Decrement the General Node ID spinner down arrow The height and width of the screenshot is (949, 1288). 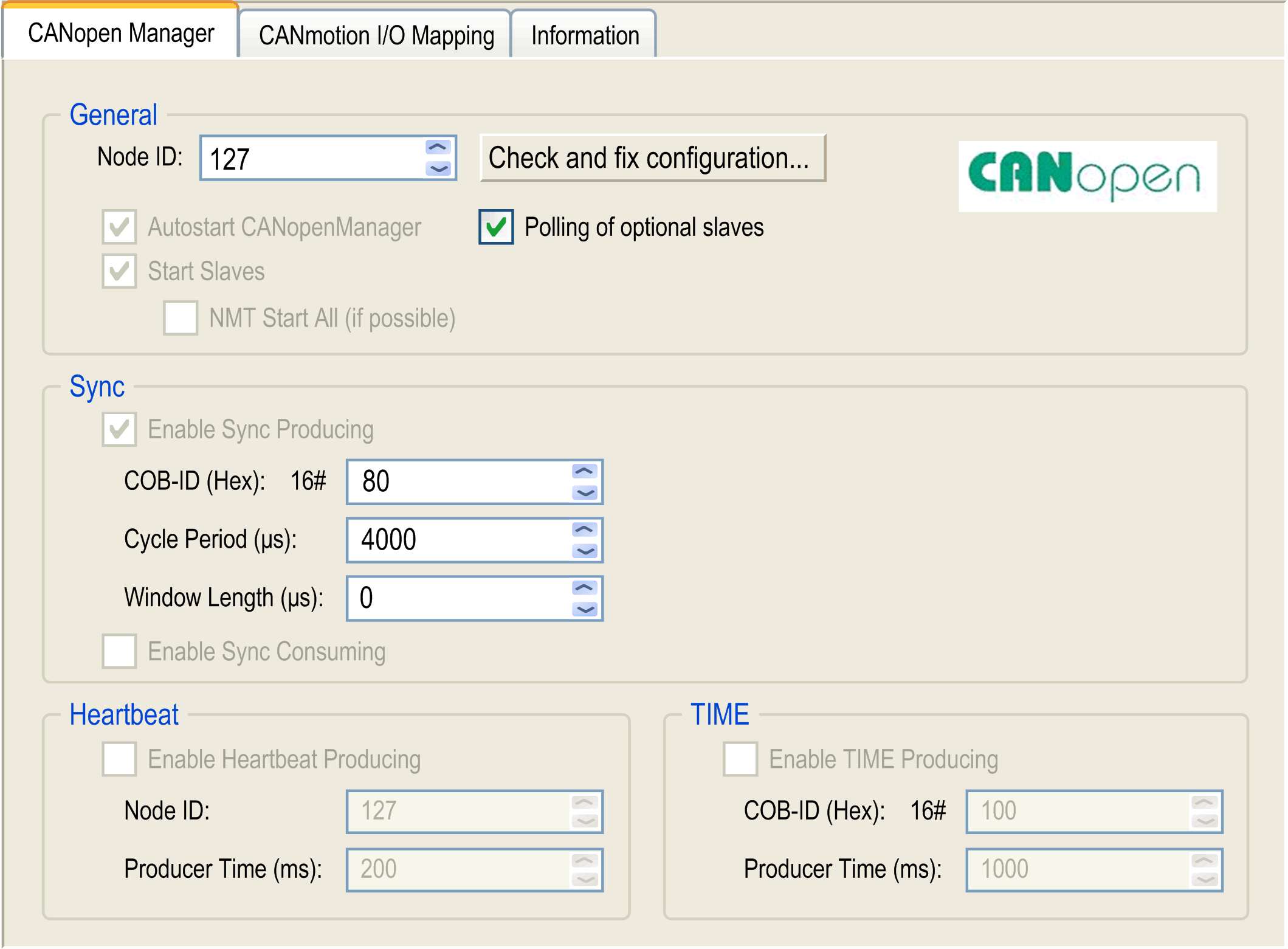[x=438, y=168]
